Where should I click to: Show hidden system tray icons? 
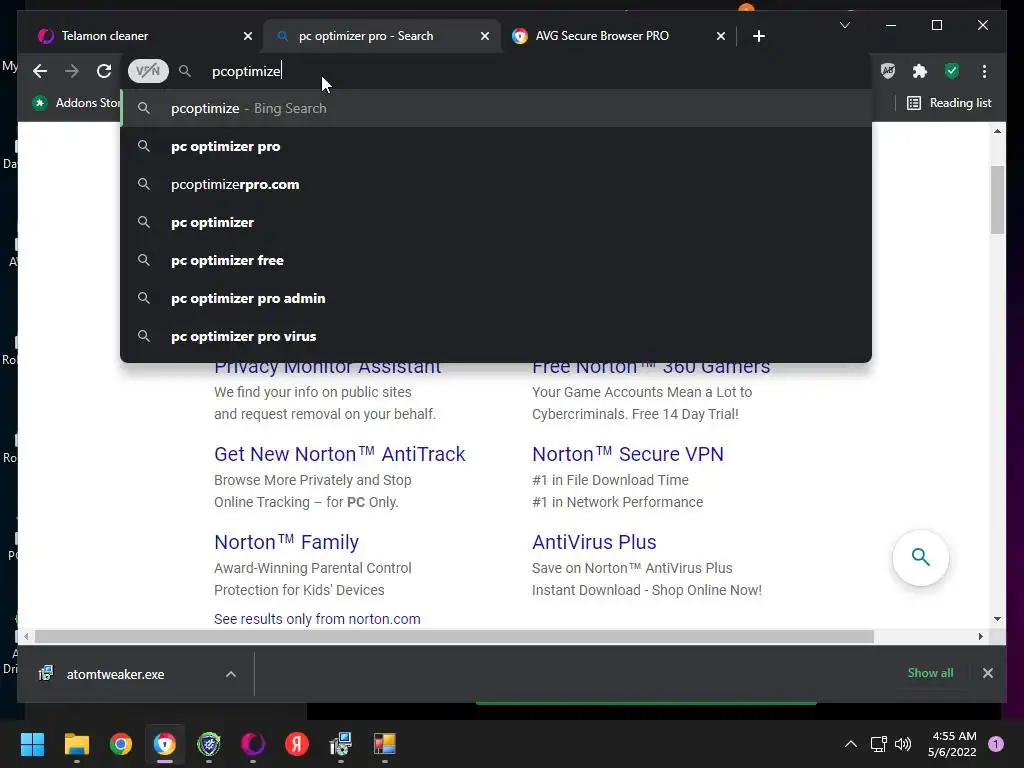(850, 744)
